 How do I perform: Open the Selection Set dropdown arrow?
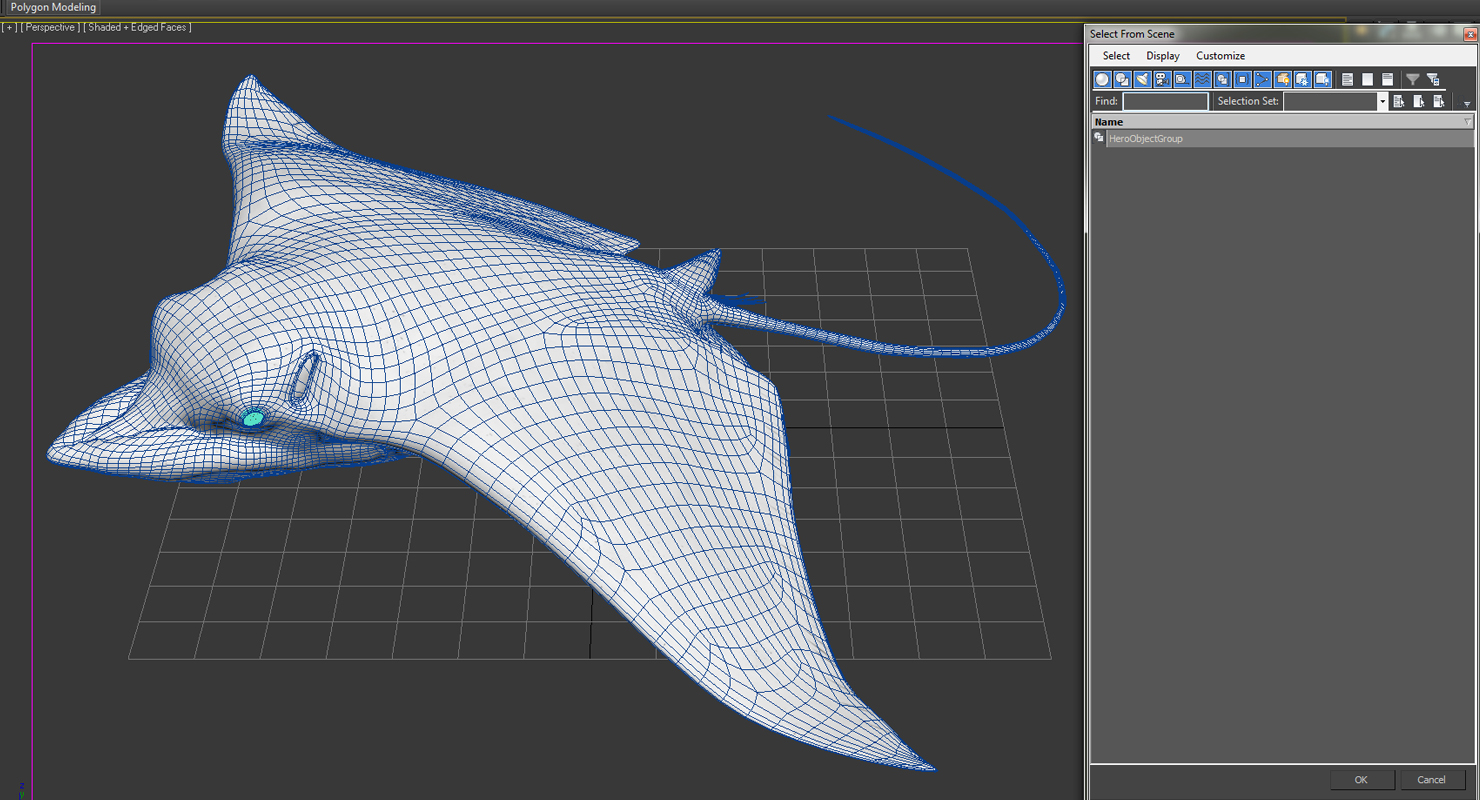[x=1383, y=101]
